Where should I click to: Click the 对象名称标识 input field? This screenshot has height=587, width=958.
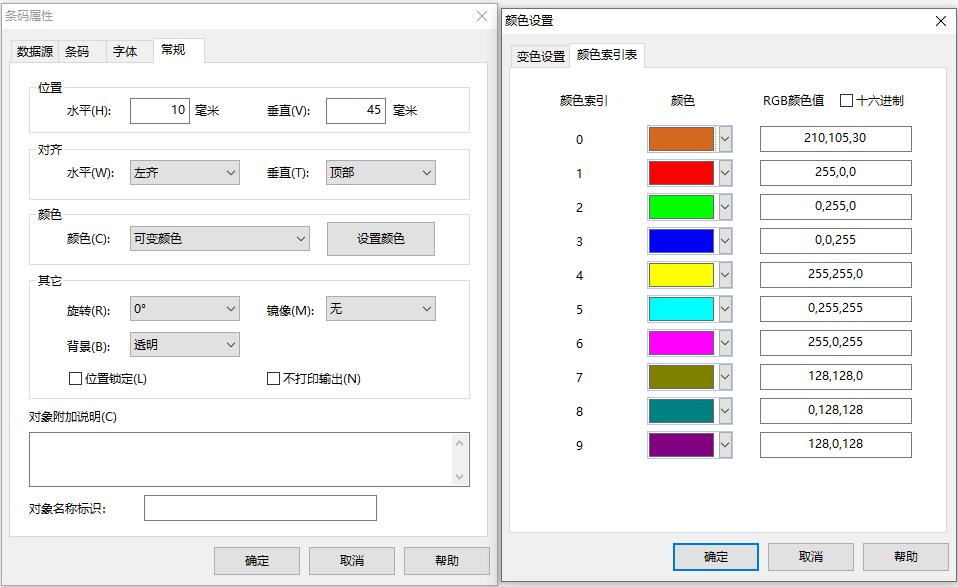click(260, 508)
